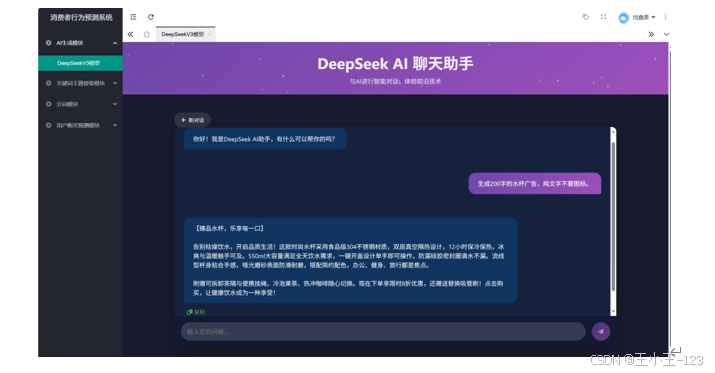Click the chat scrollbar up arrow
Screen dimensions: 715x373
pyautogui.click(x=613, y=131)
